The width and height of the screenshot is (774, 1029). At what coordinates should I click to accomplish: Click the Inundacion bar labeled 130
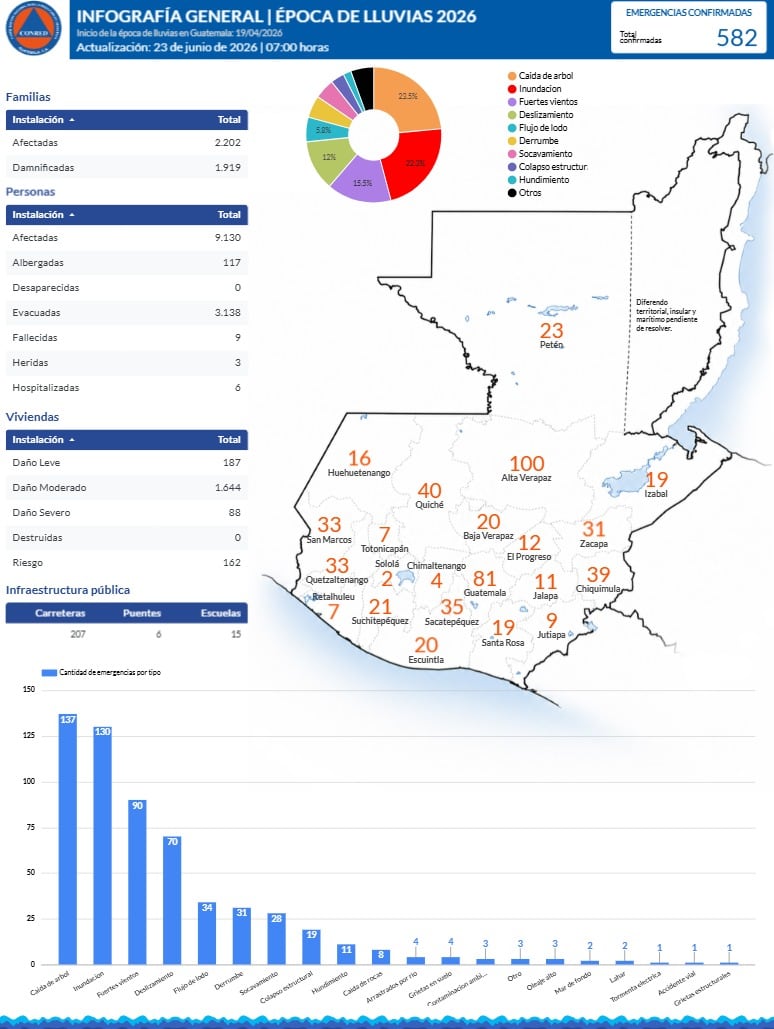(102, 845)
